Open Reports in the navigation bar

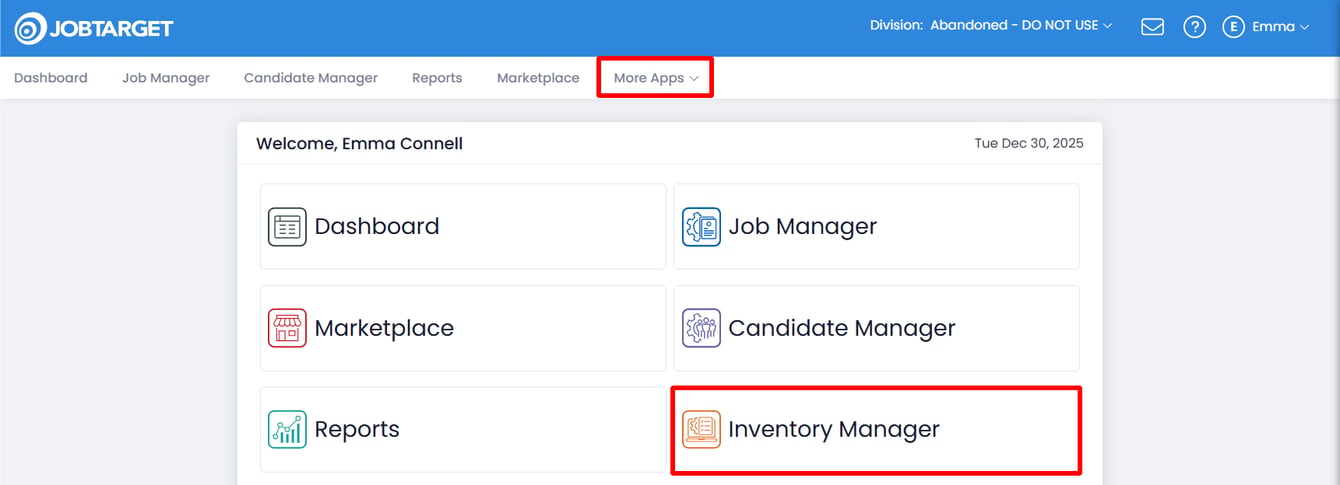point(437,77)
